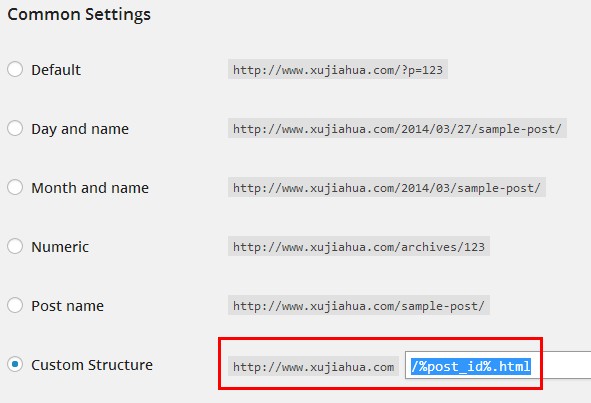Choose the Month and name radio option
Screen dimensions: 591x403
(15, 187)
